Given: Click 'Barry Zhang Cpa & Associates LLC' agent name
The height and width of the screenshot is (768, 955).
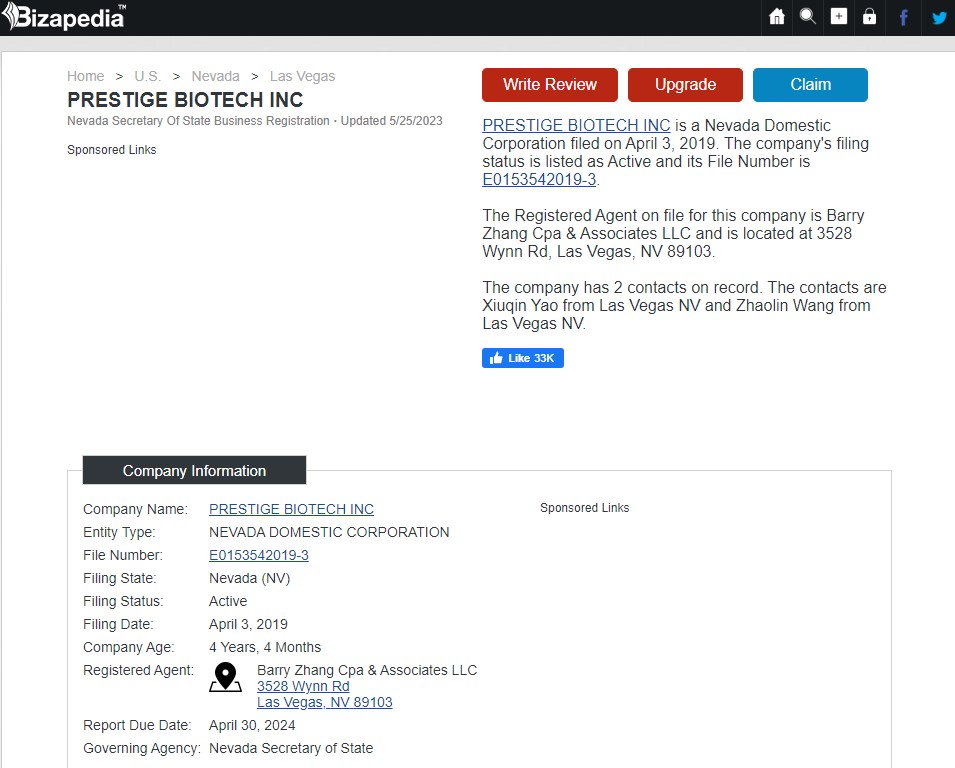Looking at the screenshot, I should pos(367,670).
